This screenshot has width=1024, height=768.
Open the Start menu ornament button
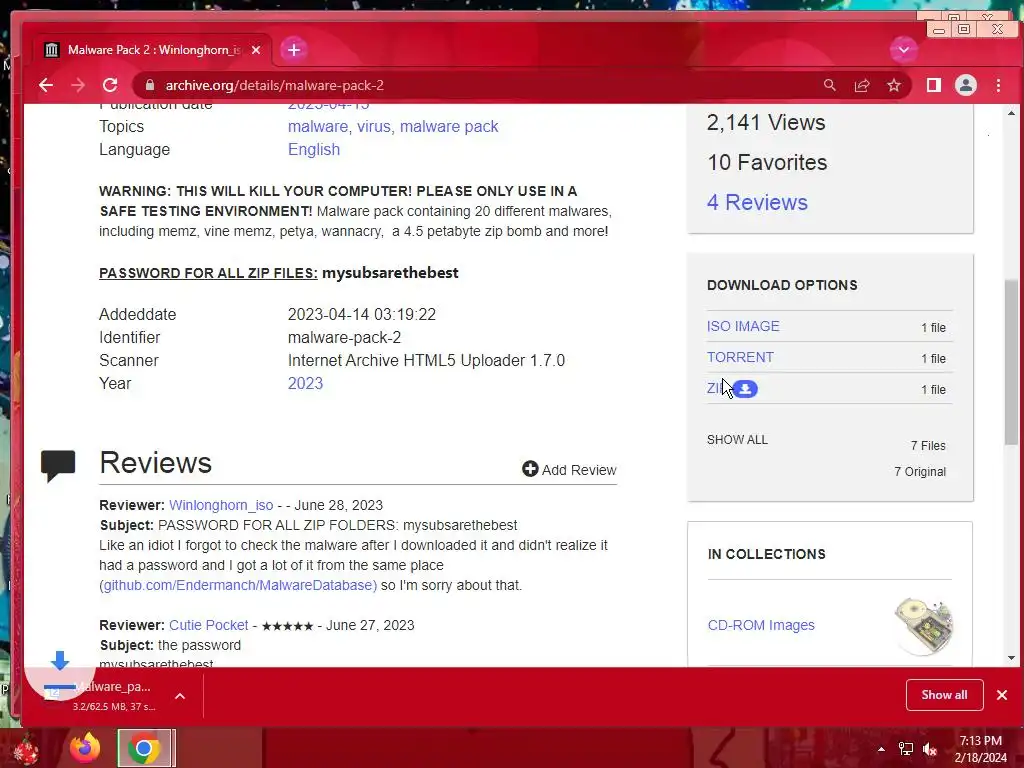[x=25, y=749]
